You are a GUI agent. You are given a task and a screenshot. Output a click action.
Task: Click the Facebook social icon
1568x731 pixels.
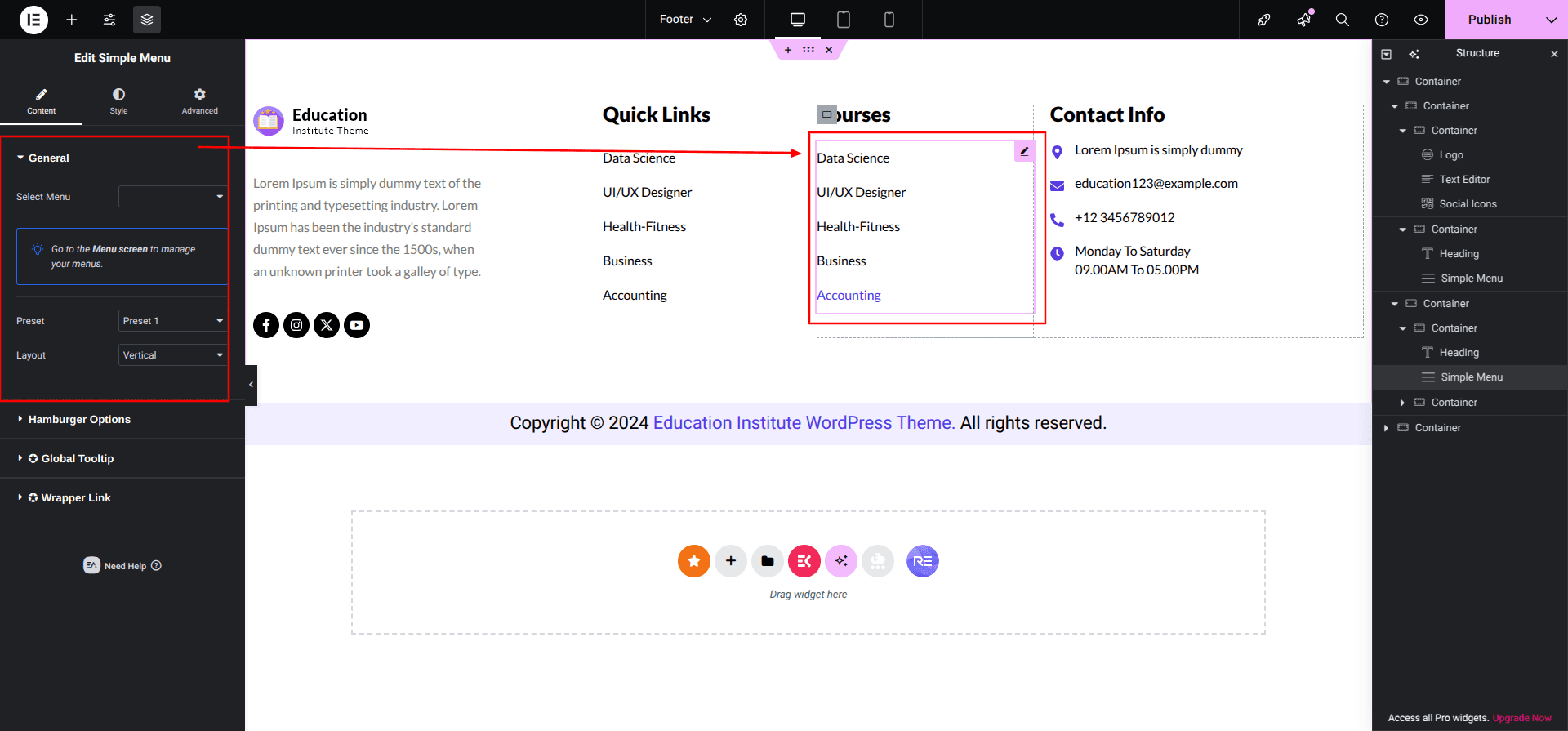tap(266, 325)
